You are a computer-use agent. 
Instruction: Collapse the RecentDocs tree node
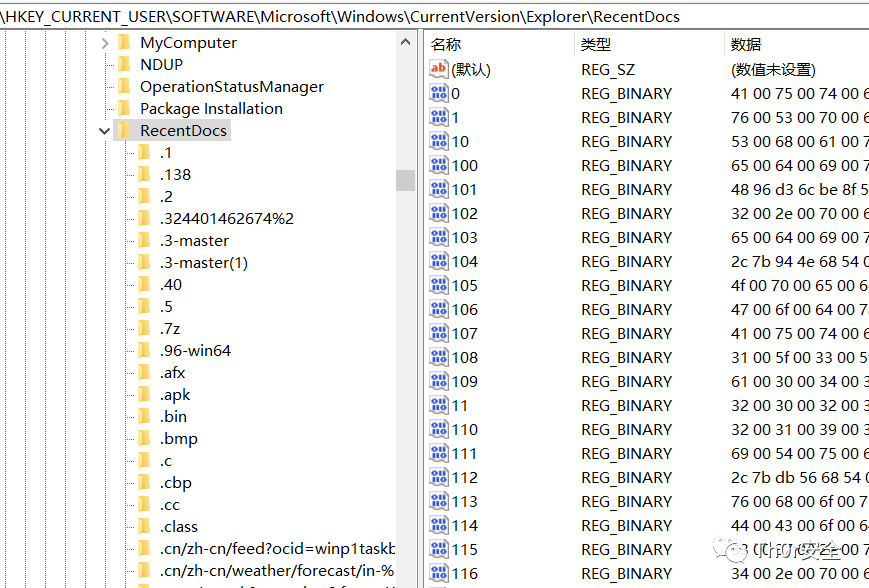pyautogui.click(x=104, y=131)
